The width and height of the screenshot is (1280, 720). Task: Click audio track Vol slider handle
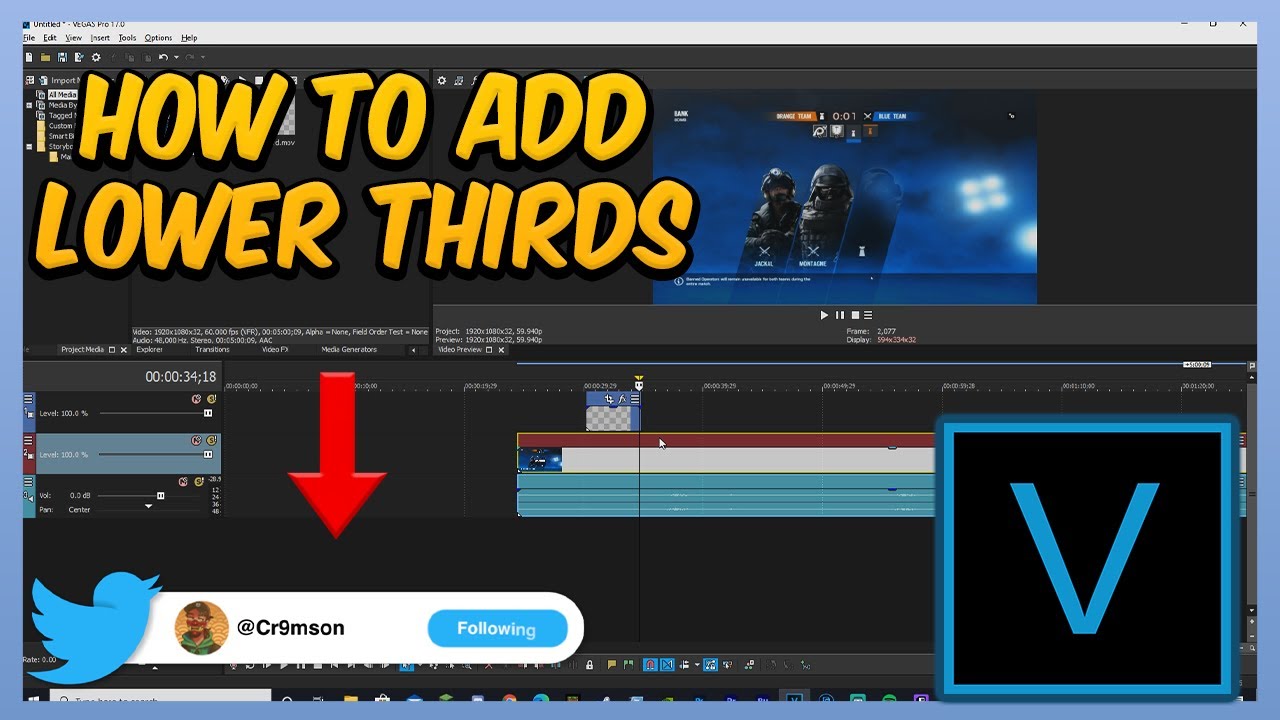point(160,495)
